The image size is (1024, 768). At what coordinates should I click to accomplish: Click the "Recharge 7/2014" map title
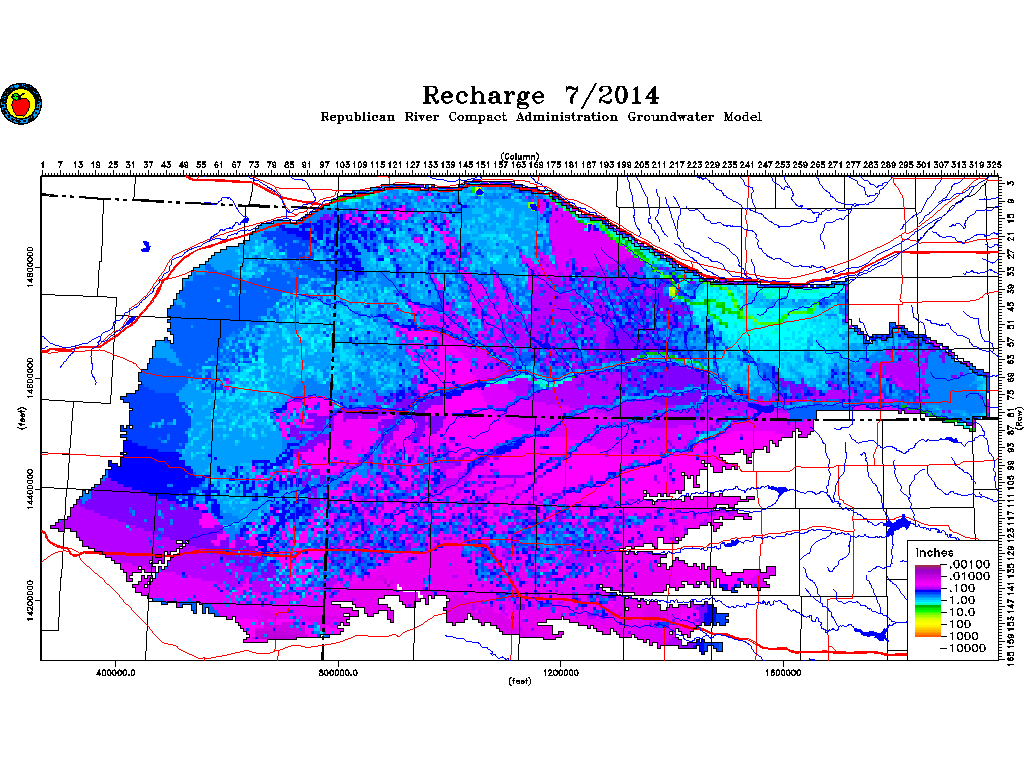[x=540, y=96]
